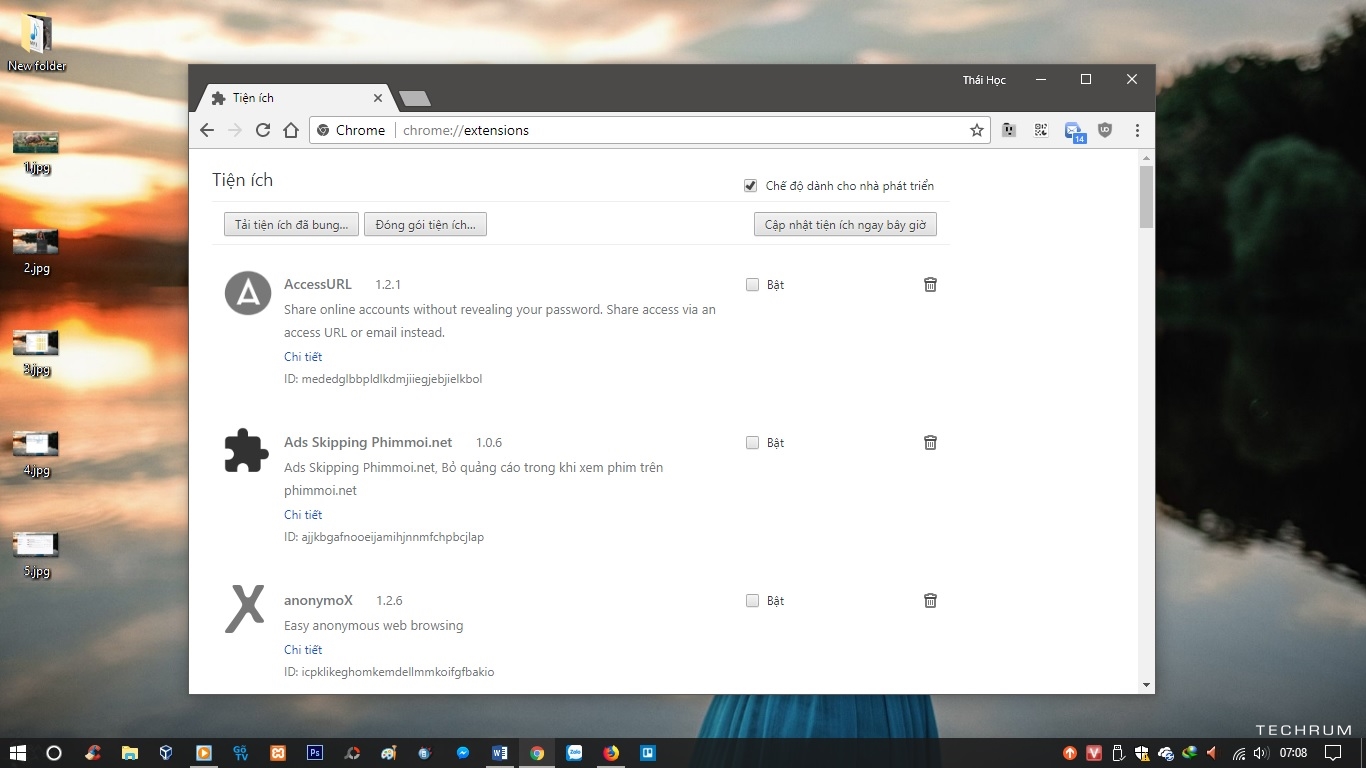Click 'Tải tiện ích đã bung...' button
This screenshot has width=1366, height=768.
coord(291,225)
